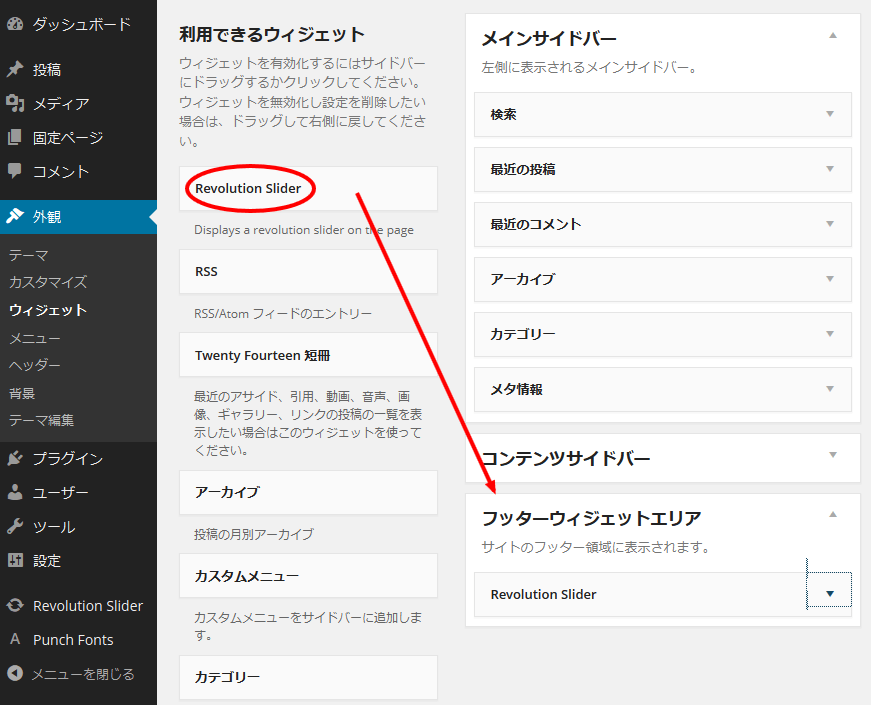Click the pushpin icon next to 投稿
The width and height of the screenshot is (871, 705).
(x=15, y=69)
